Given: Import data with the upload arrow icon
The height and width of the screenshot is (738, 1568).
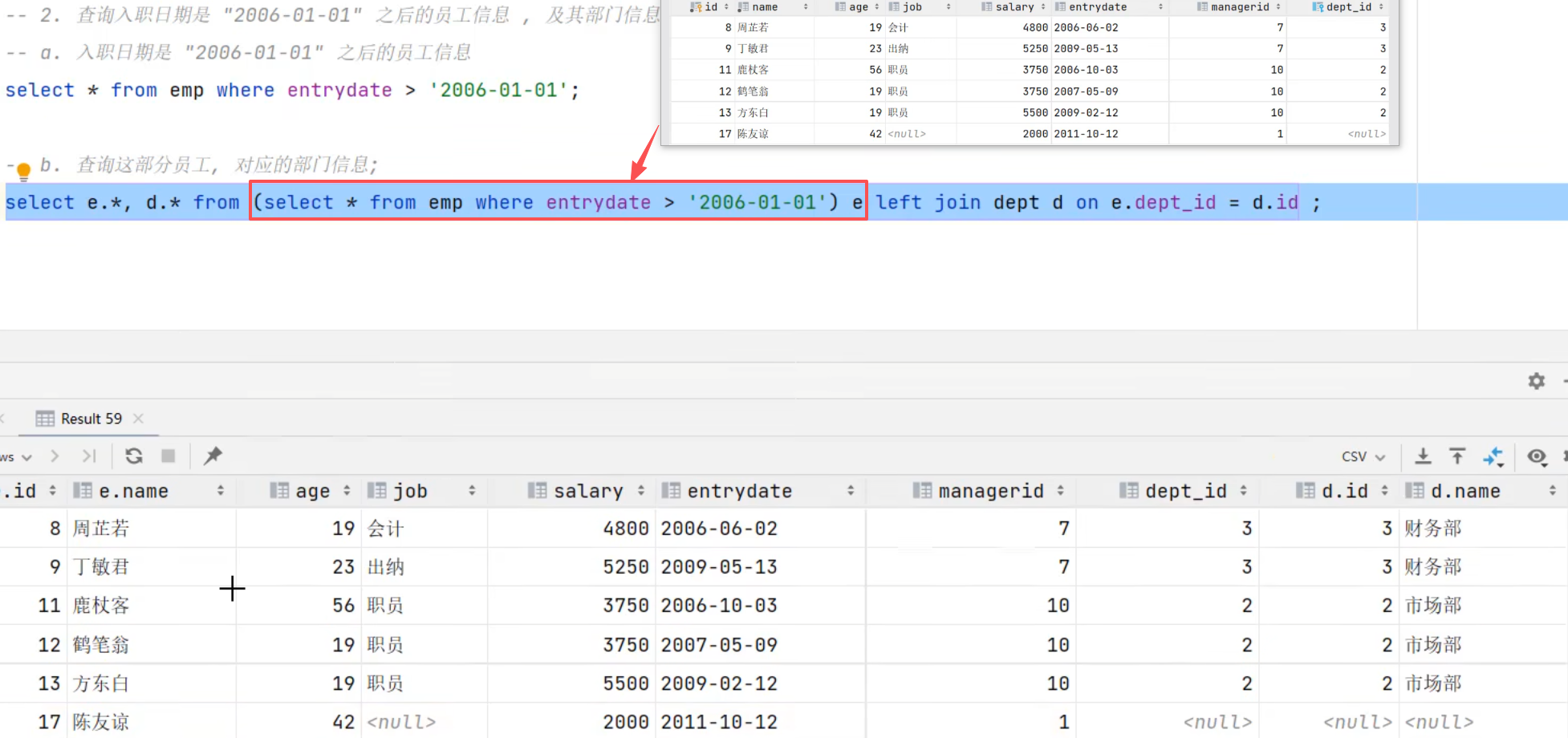Looking at the screenshot, I should pos(1457,456).
